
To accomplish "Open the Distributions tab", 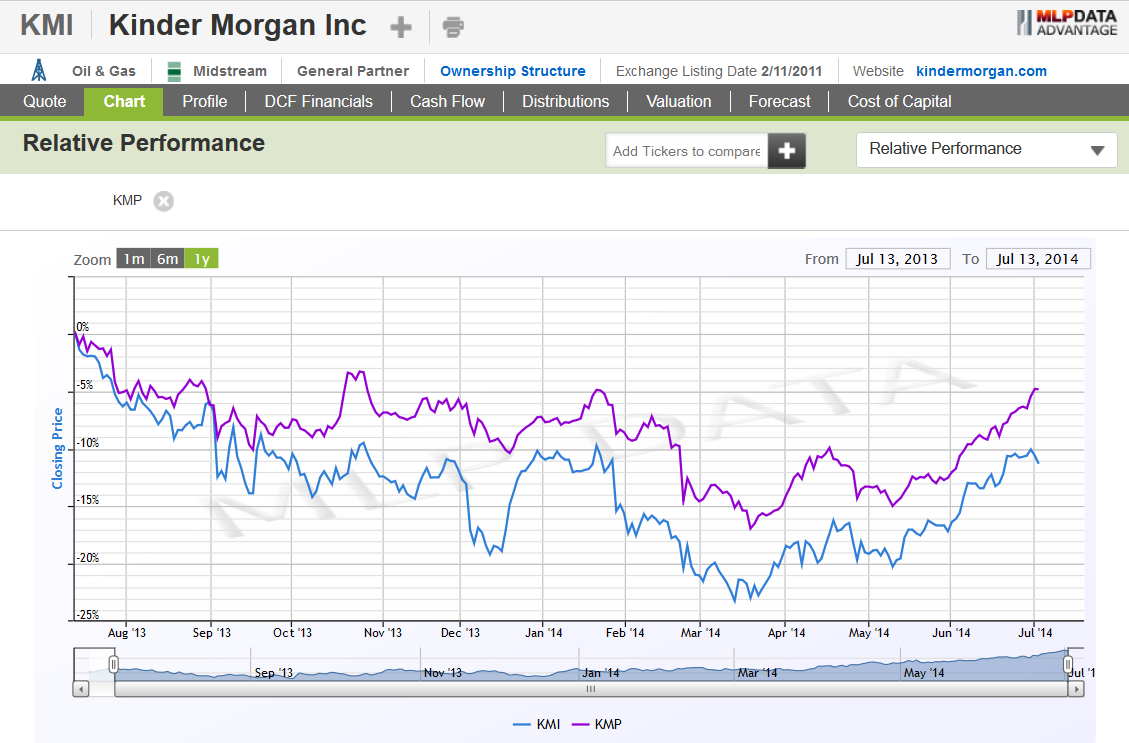I will click(x=565, y=101).
